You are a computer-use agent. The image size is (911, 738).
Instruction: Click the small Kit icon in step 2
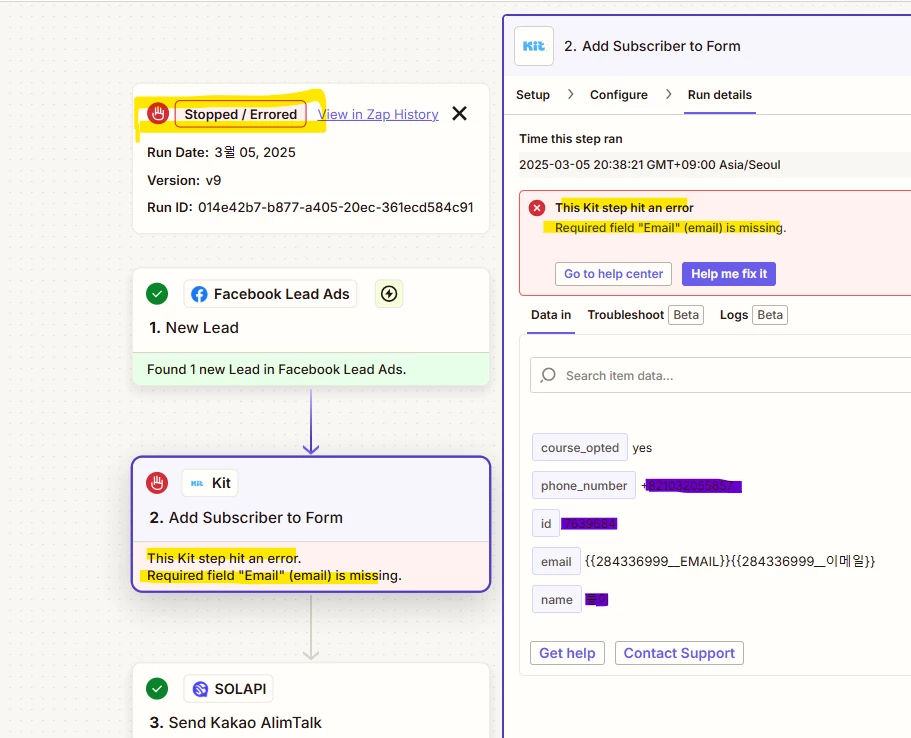[x=197, y=483]
